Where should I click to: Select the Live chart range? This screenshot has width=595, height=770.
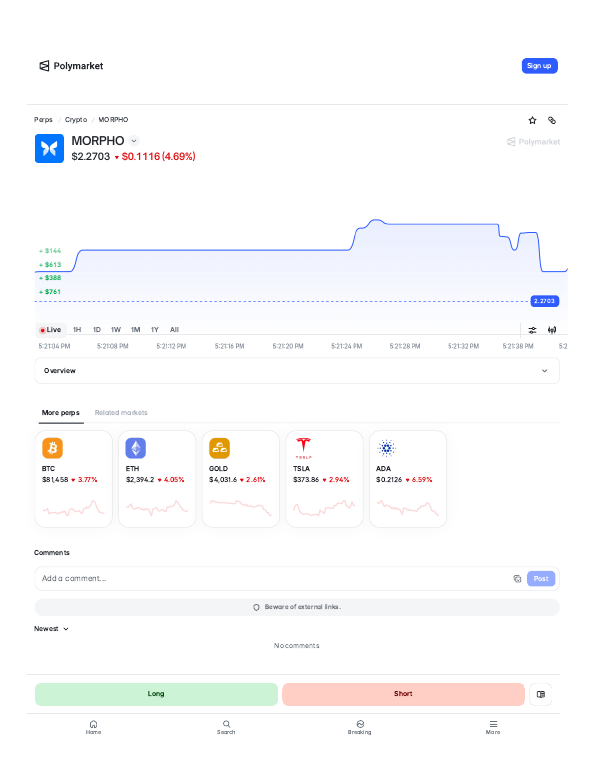coord(51,330)
